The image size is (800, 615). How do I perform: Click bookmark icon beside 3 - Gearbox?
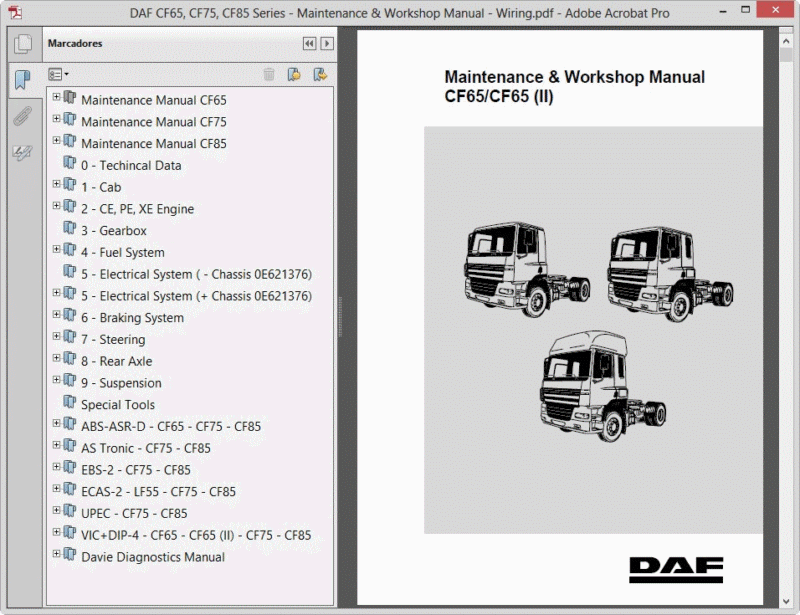[x=69, y=228]
